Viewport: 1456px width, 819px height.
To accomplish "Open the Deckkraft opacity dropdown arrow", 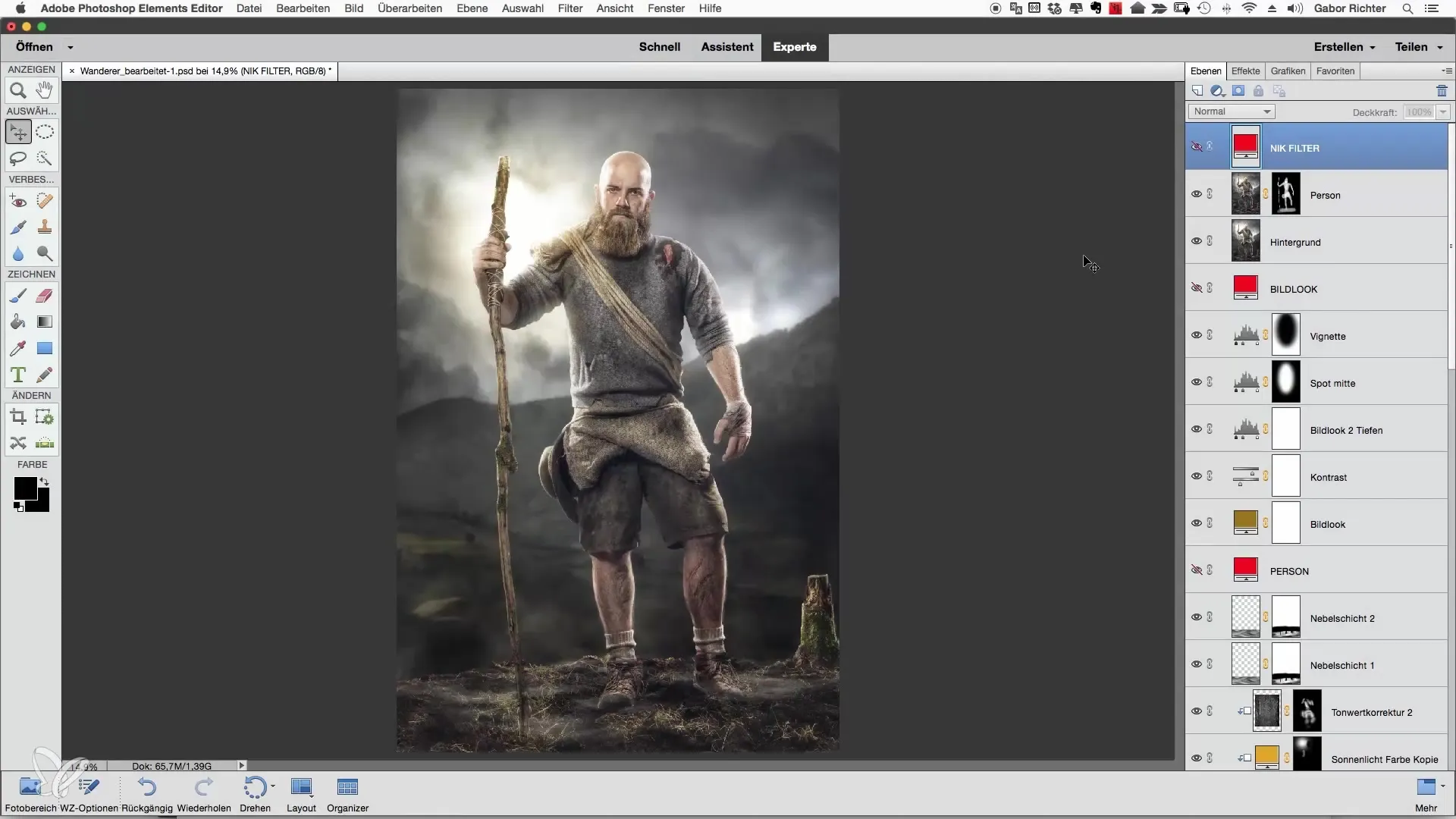I will 1443,112.
